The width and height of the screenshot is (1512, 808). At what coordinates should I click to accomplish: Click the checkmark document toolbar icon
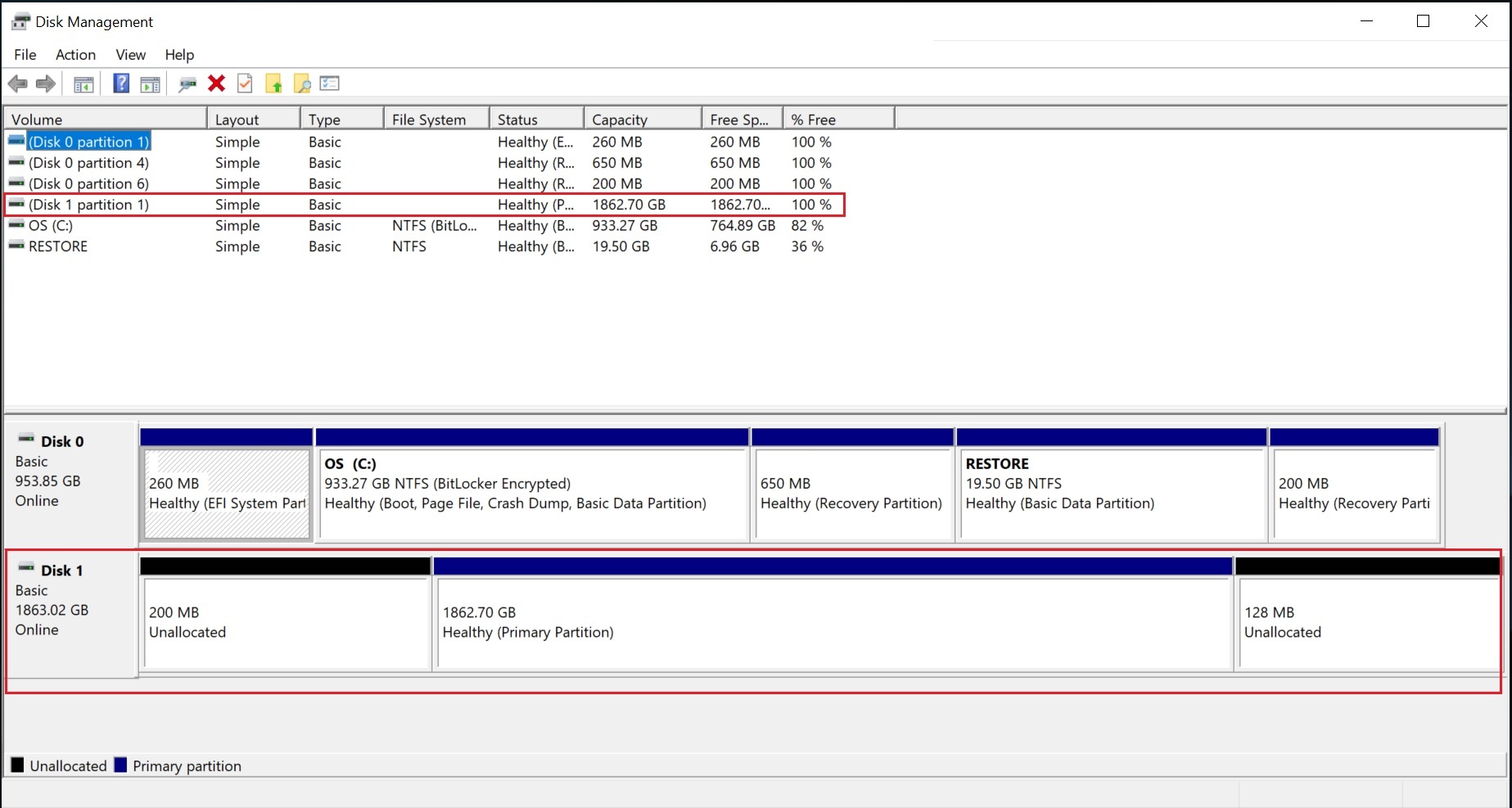[x=244, y=83]
